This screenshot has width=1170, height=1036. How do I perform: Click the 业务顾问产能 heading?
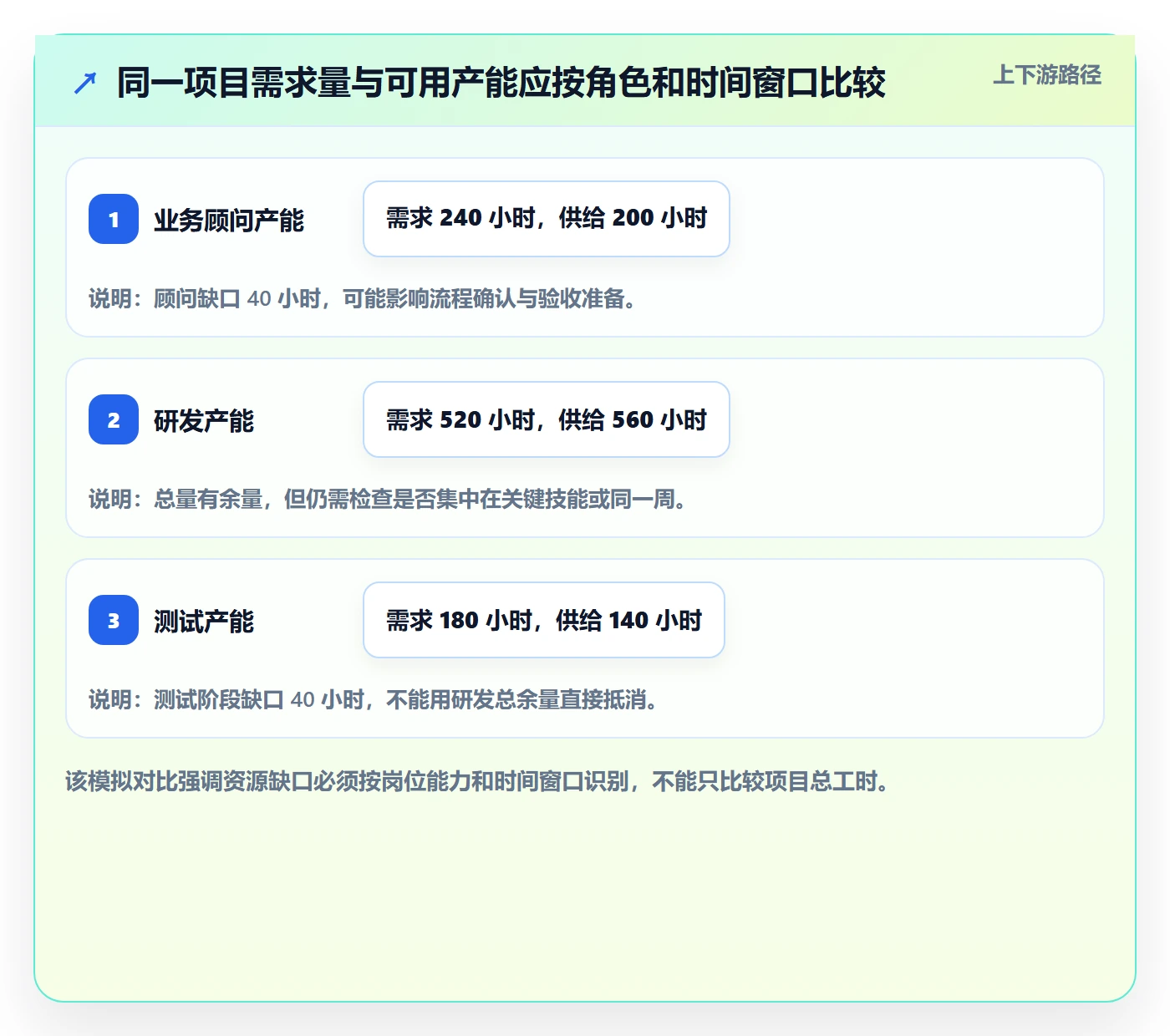pyautogui.click(x=229, y=221)
